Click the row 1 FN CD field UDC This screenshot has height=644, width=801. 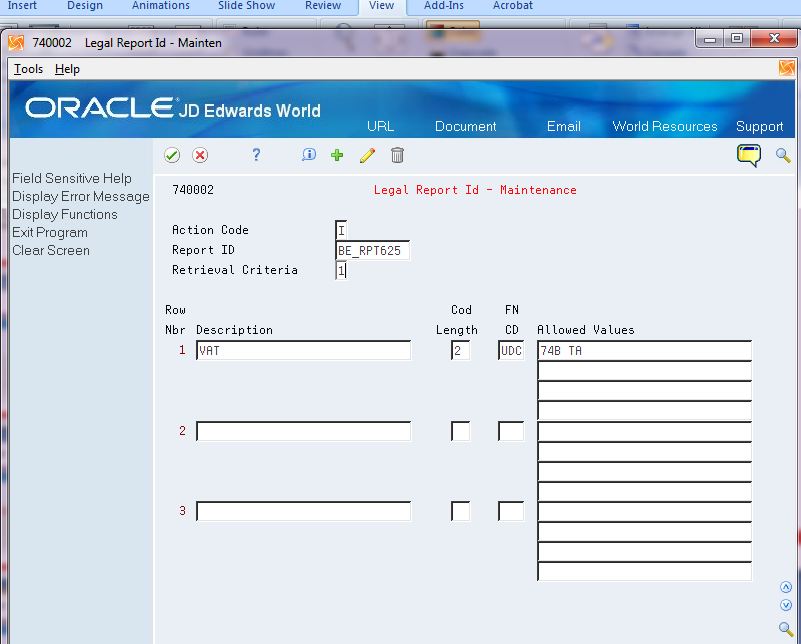coord(511,350)
